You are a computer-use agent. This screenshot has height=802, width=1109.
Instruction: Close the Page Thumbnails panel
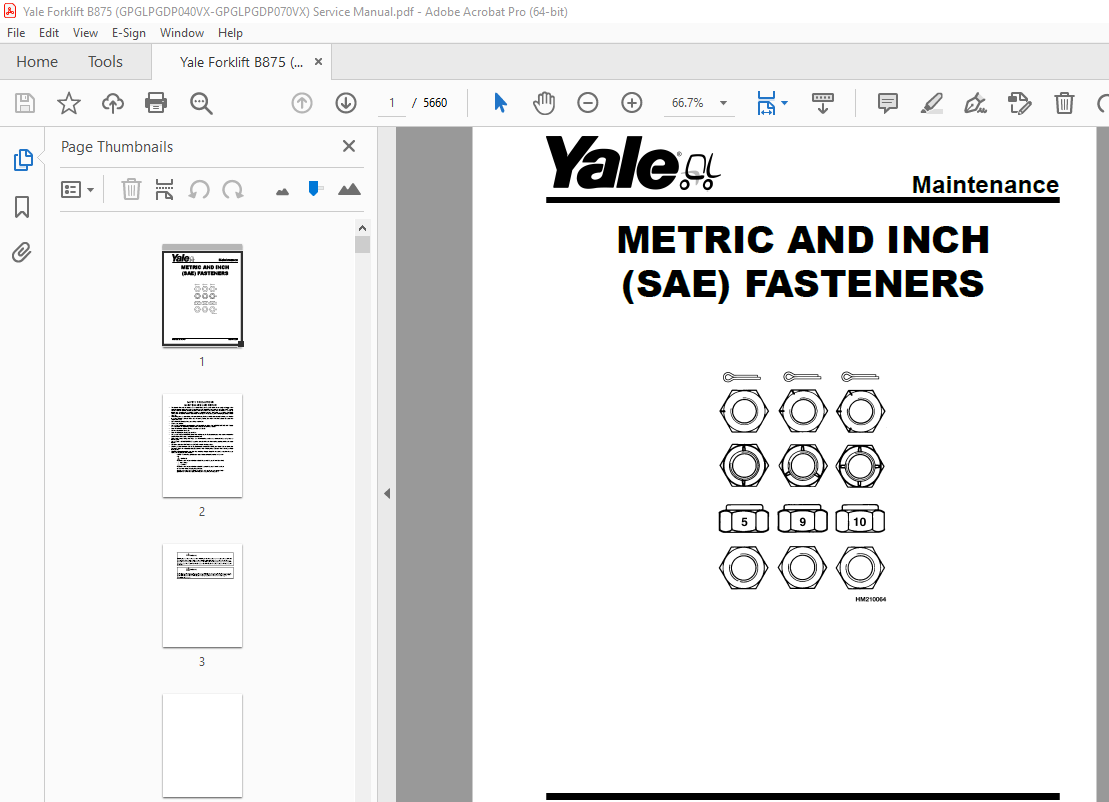click(349, 146)
